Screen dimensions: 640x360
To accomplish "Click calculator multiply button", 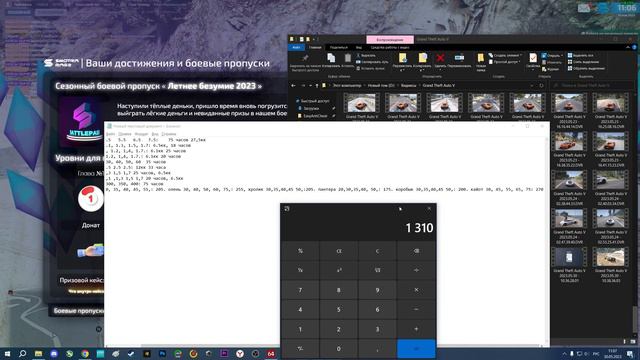I will 416,290.
